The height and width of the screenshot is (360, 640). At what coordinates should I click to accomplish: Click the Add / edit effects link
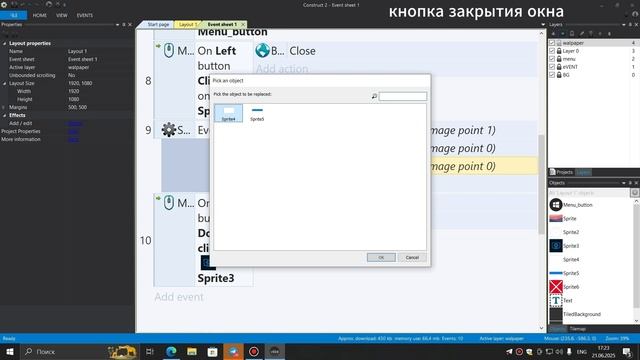[75, 123]
